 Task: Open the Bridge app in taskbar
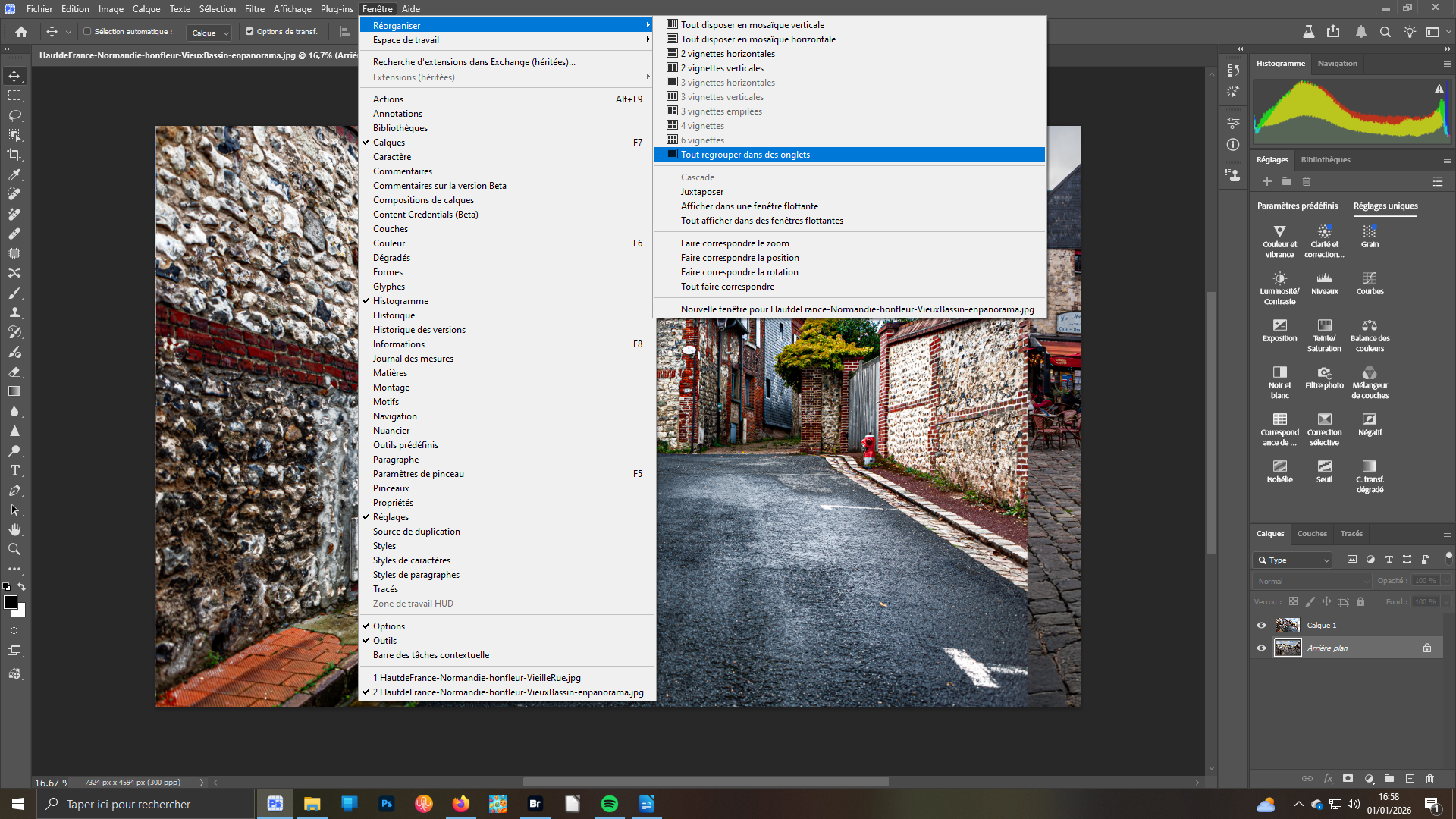pyautogui.click(x=535, y=804)
